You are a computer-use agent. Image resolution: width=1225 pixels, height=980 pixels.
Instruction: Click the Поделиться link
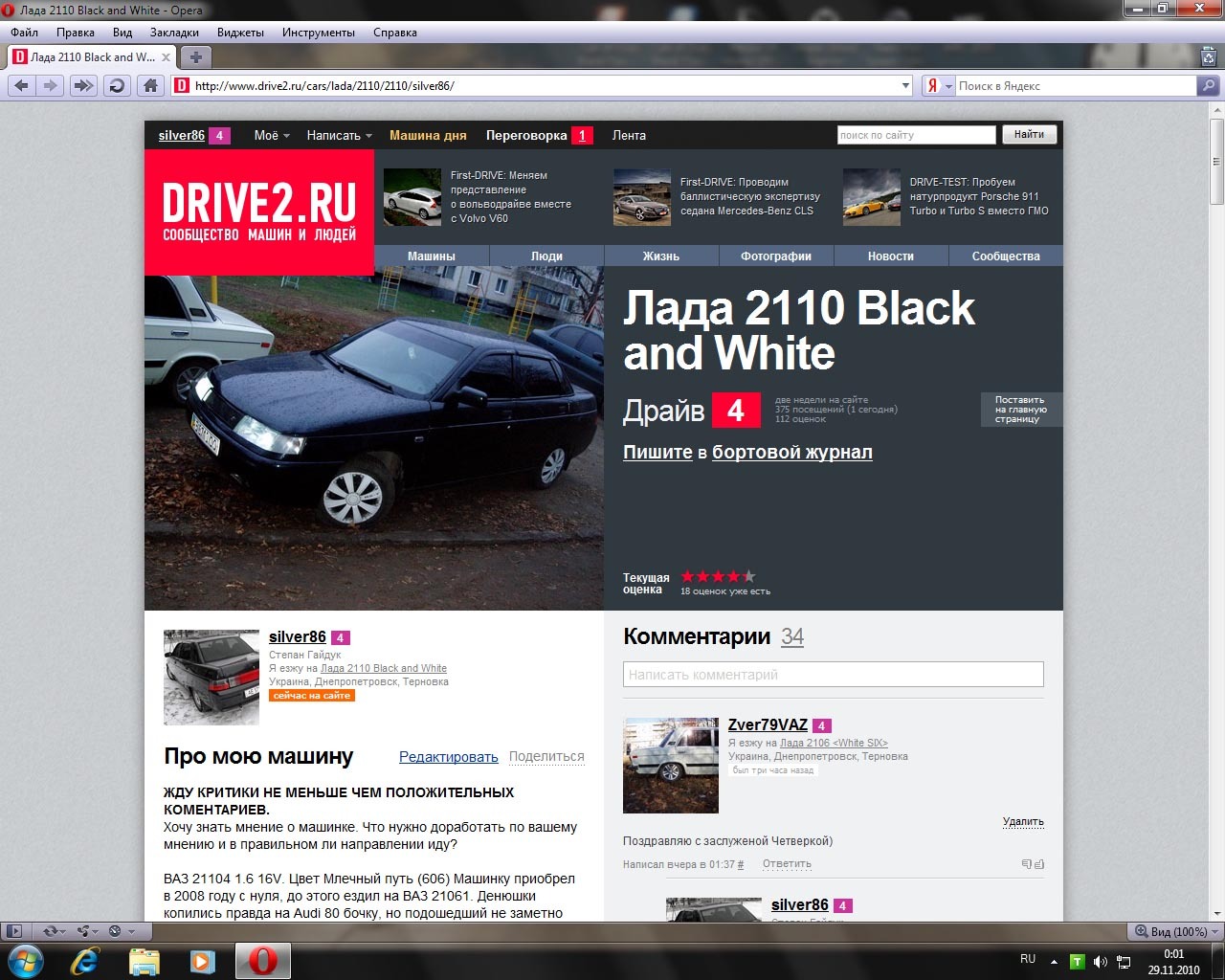click(546, 756)
